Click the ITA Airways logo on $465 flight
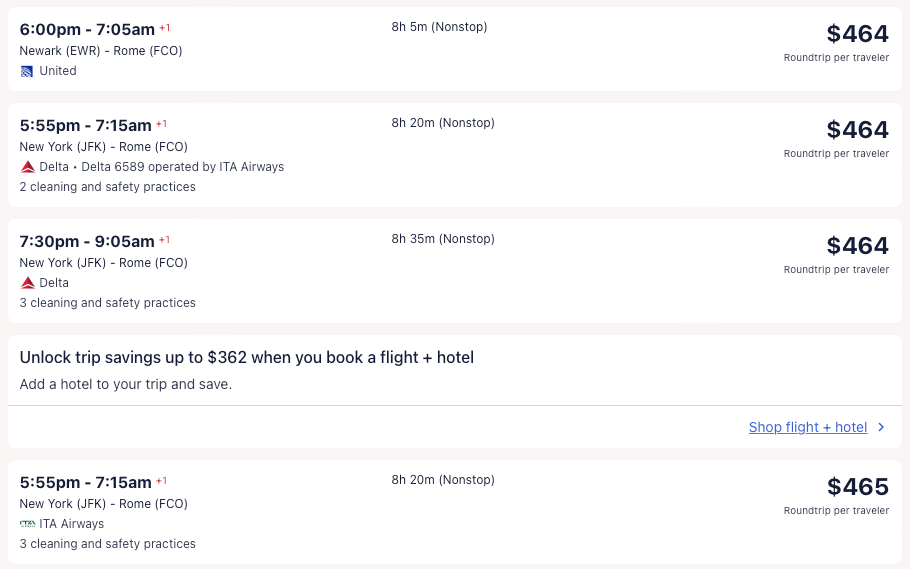The image size is (910, 569). (x=28, y=524)
